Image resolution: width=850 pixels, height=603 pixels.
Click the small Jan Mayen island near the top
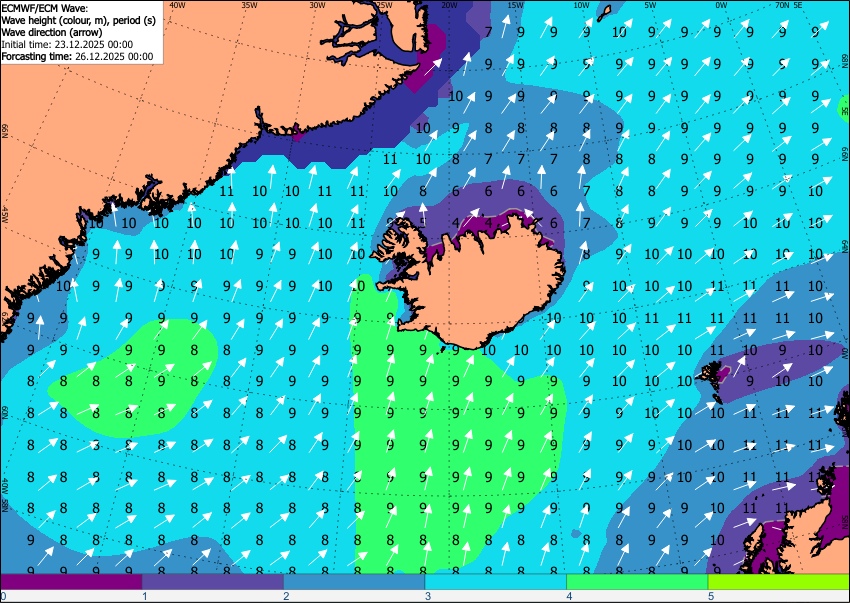(x=604, y=14)
